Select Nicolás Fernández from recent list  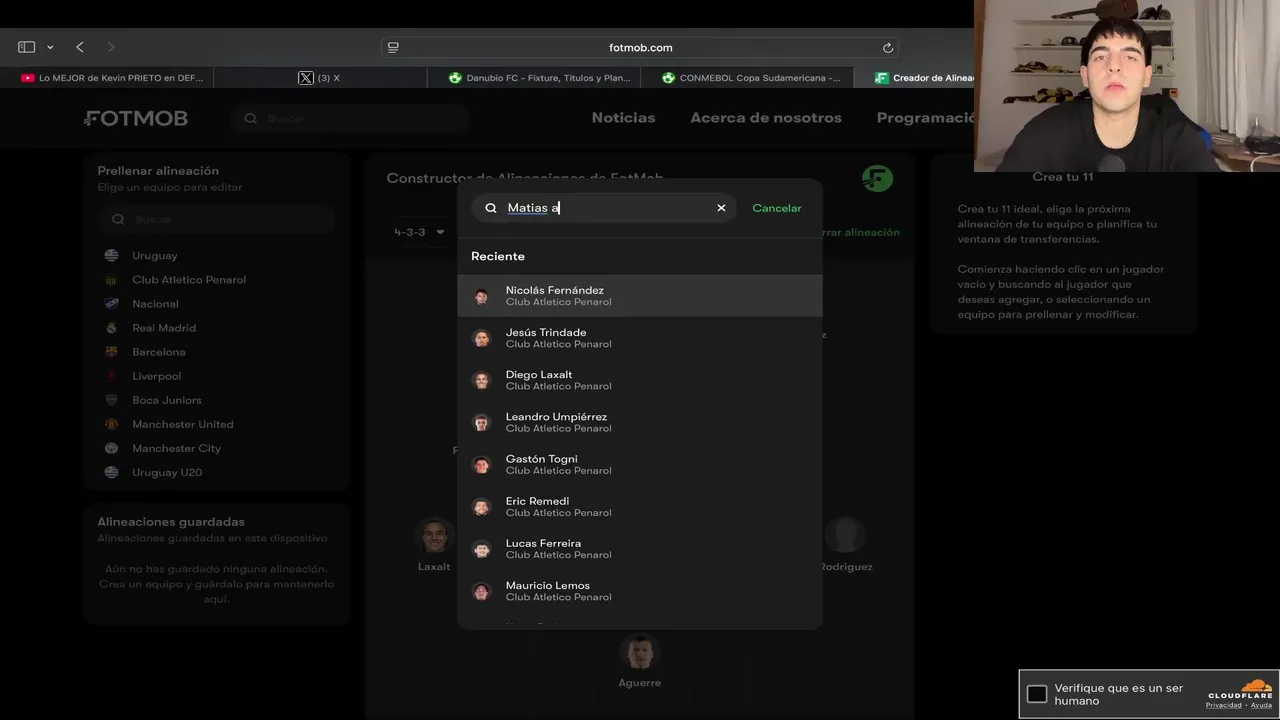[x=640, y=296]
